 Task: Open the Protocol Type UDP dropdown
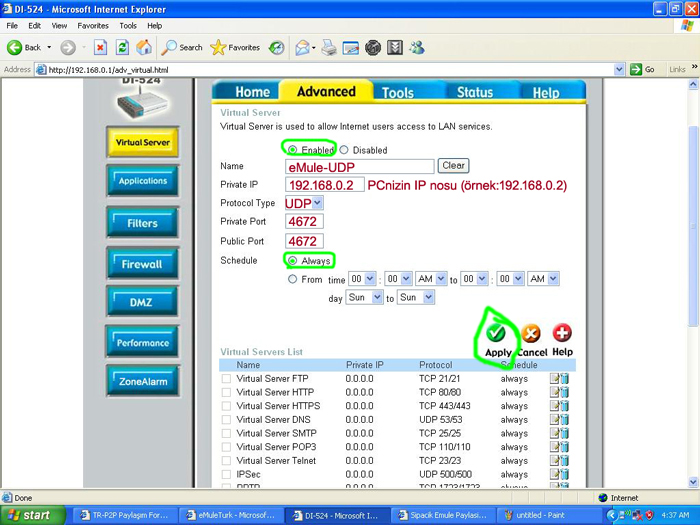[304, 203]
